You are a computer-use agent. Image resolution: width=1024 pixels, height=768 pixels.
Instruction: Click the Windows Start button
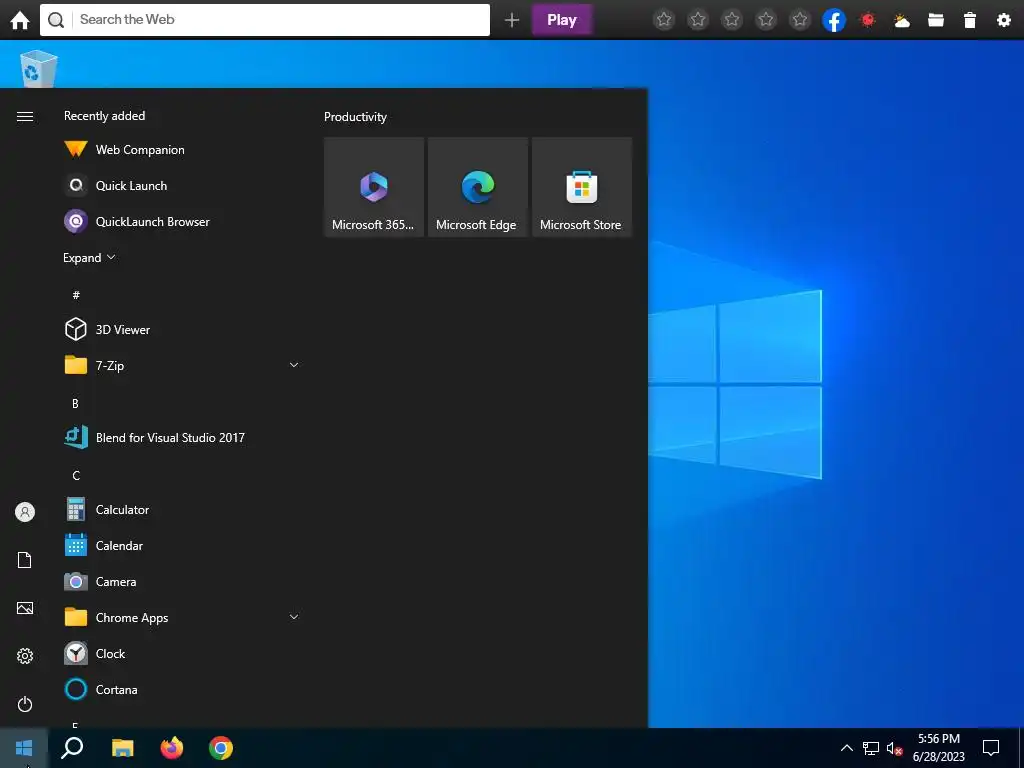coord(24,748)
